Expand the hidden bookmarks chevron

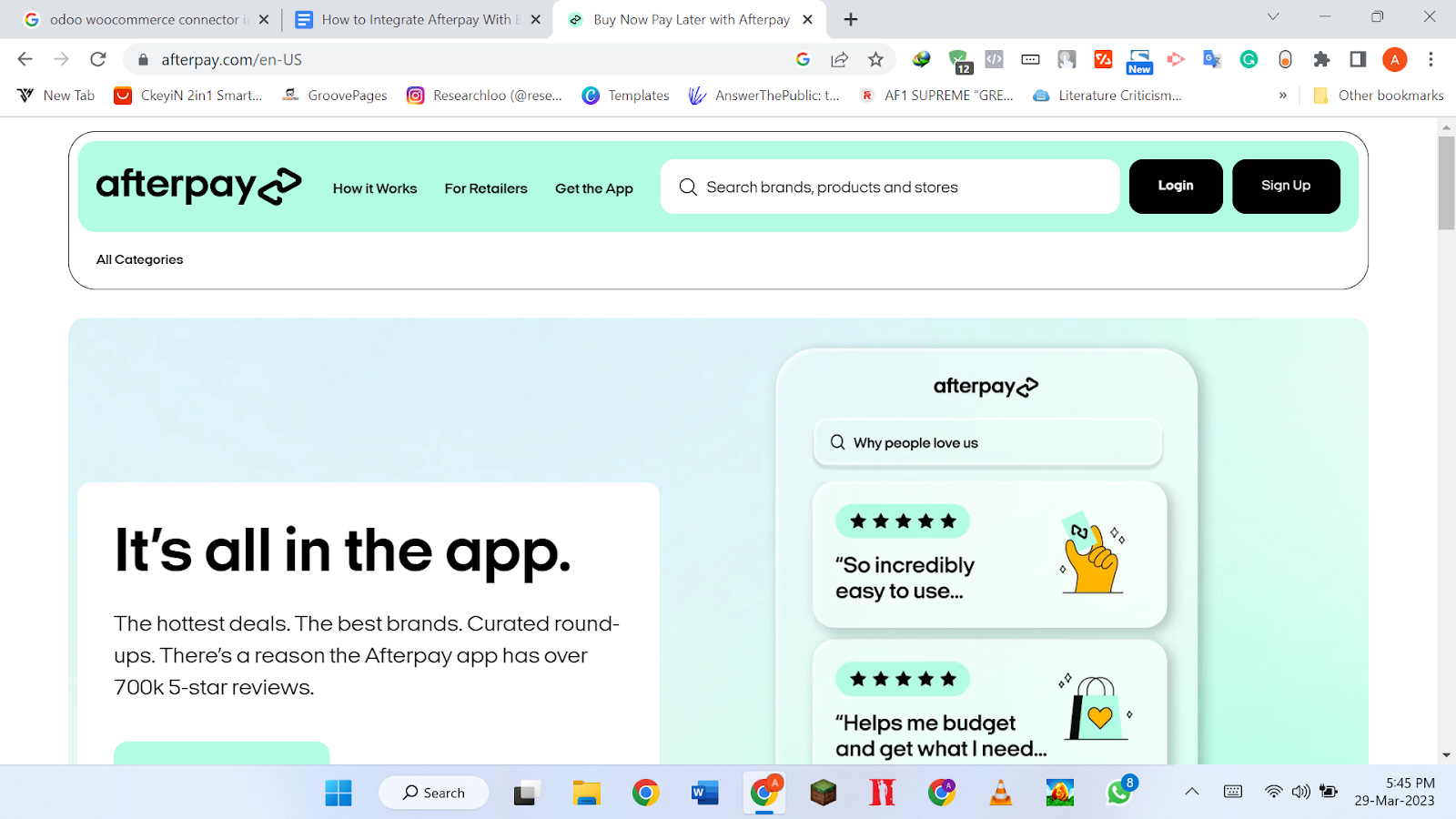tap(1282, 96)
